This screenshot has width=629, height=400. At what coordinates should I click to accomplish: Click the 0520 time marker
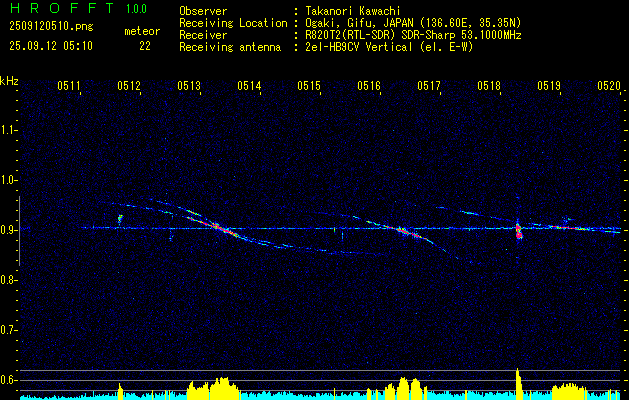click(609, 86)
